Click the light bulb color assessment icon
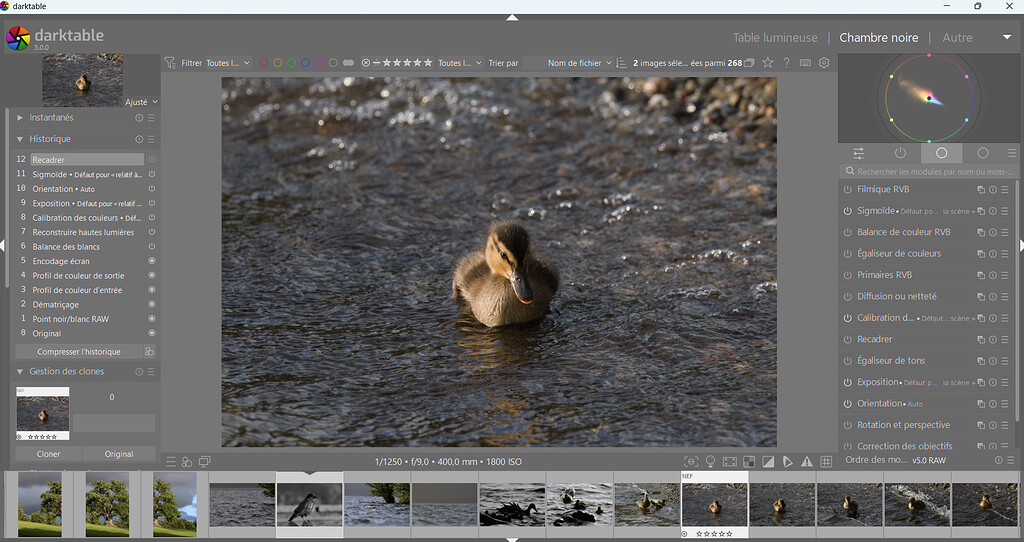The image size is (1024, 542). pyautogui.click(x=710, y=461)
